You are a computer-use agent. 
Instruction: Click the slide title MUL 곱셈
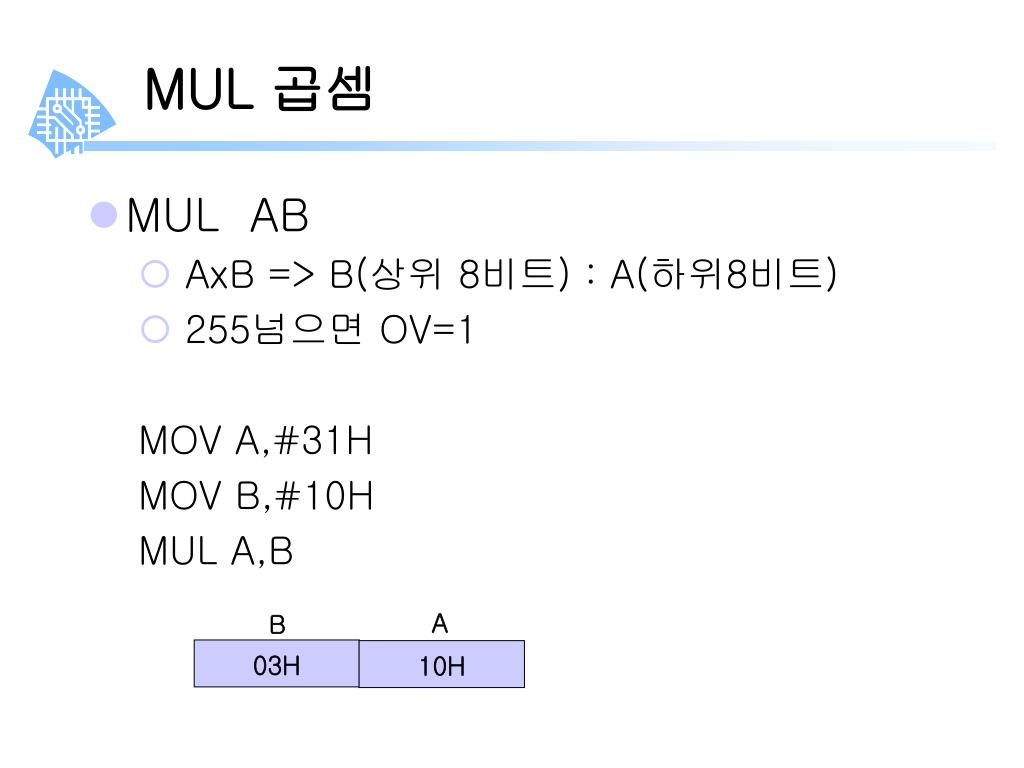259,89
